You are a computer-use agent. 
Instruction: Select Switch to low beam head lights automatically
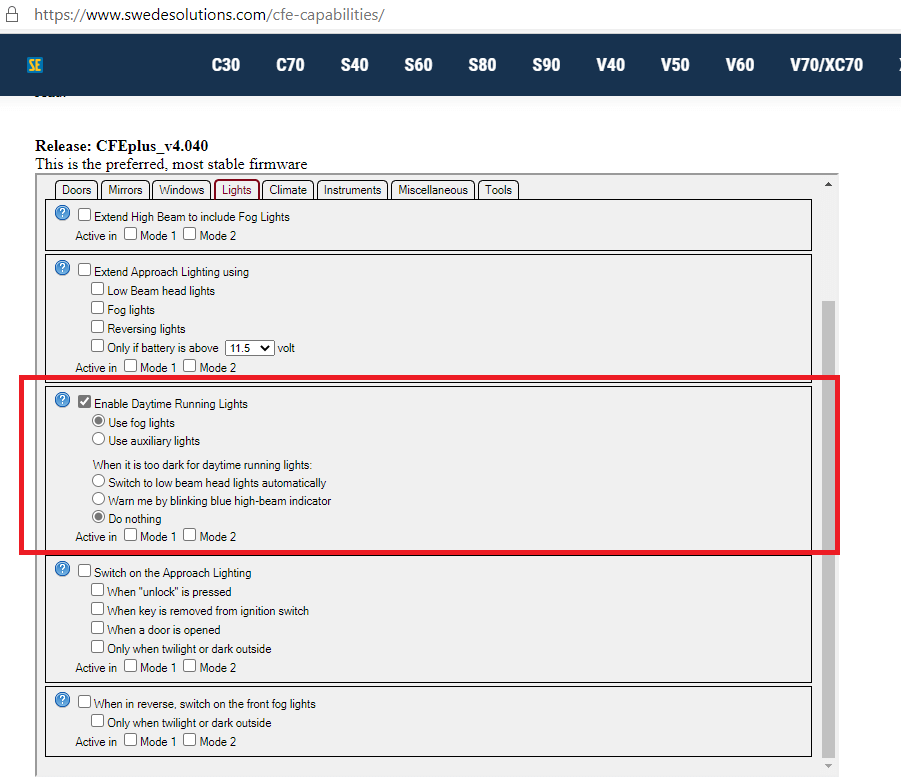98,480
